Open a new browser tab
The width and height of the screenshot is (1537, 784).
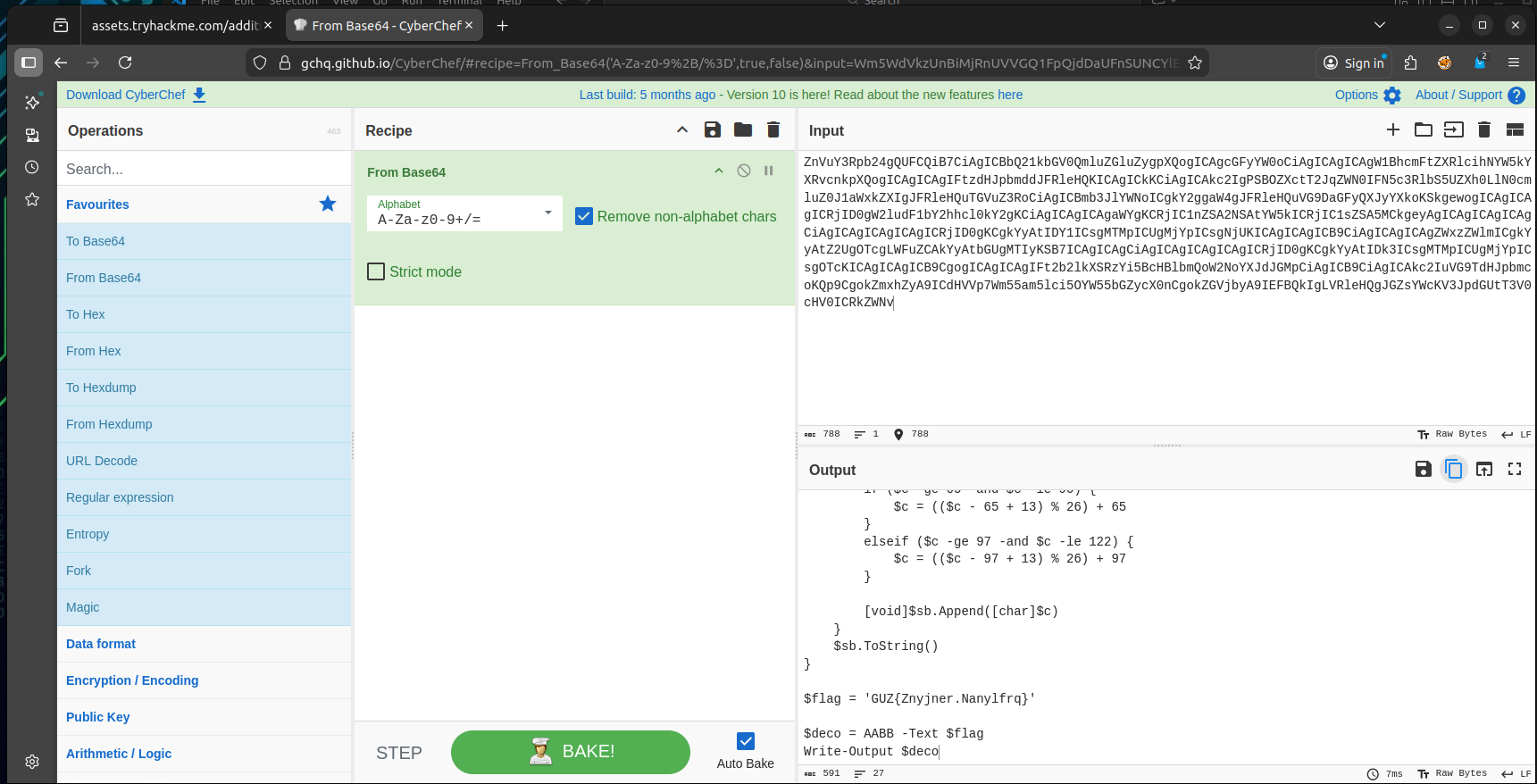tap(503, 26)
